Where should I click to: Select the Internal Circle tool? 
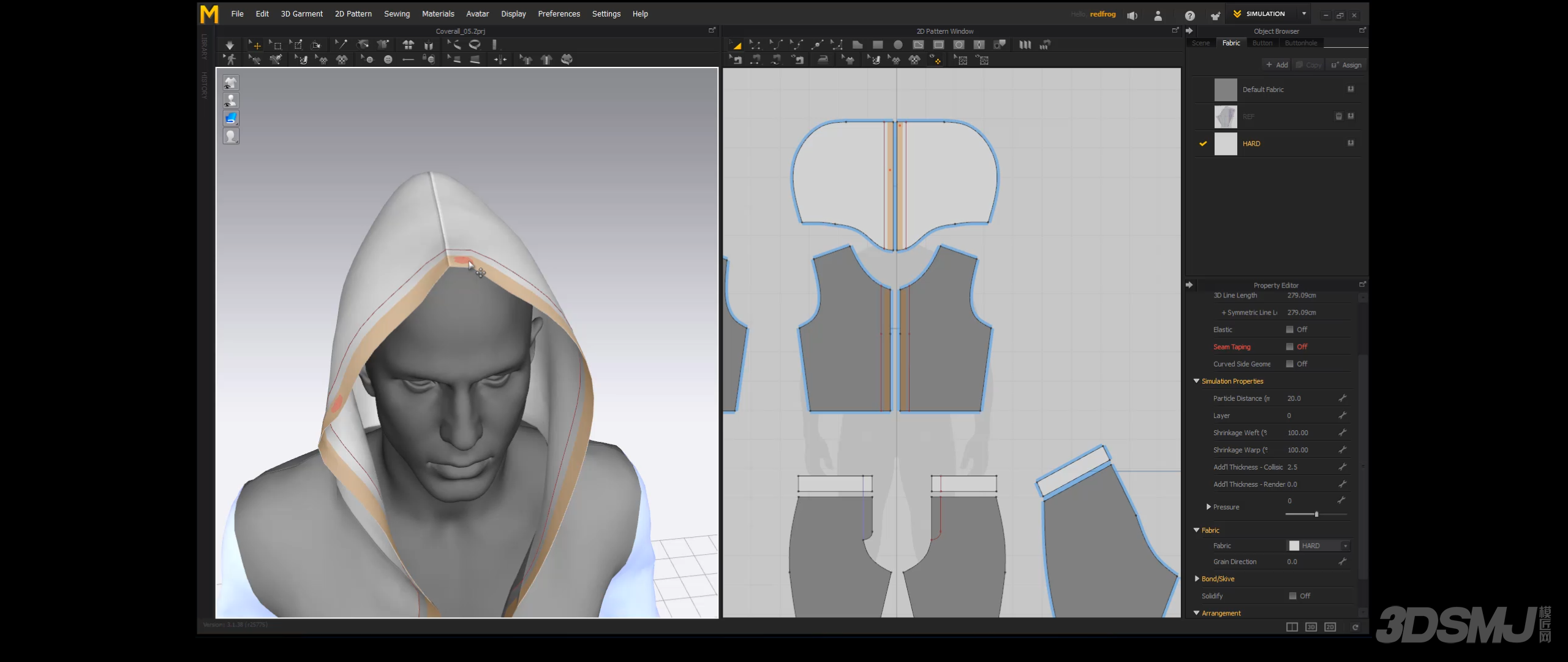(x=959, y=45)
